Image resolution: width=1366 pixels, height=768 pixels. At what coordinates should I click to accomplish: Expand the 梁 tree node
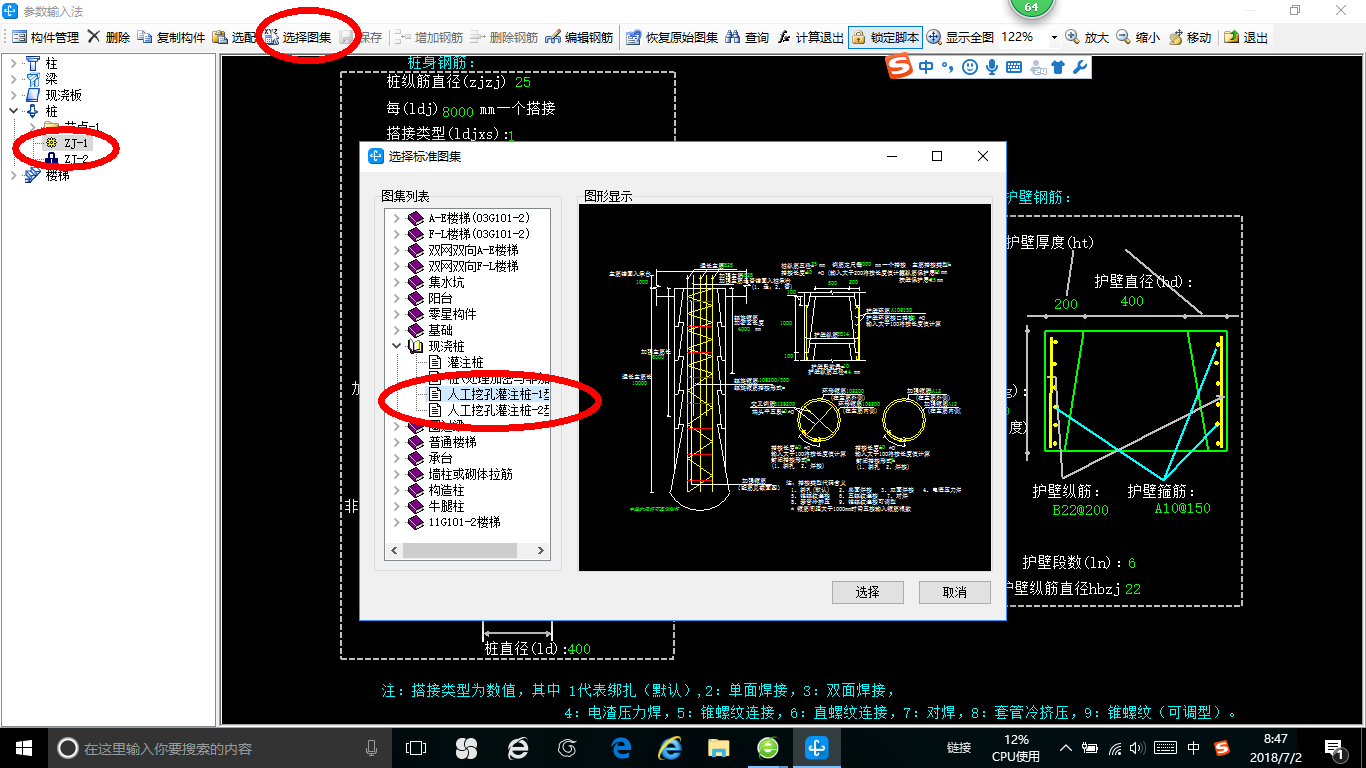tap(13, 79)
